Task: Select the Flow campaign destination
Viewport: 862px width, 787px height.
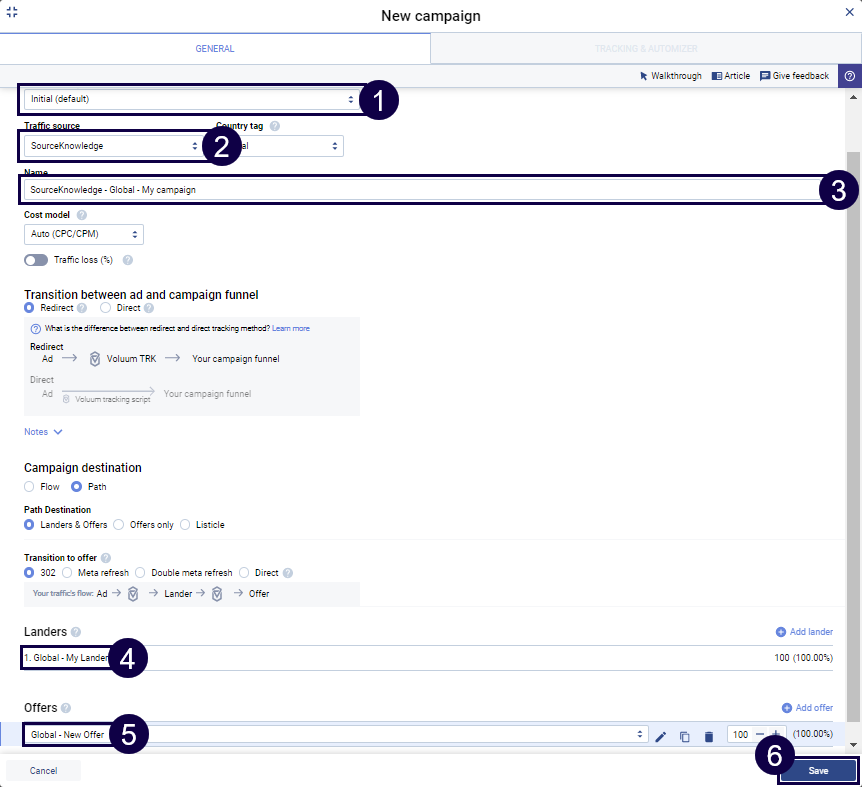Action: pyautogui.click(x=30, y=487)
